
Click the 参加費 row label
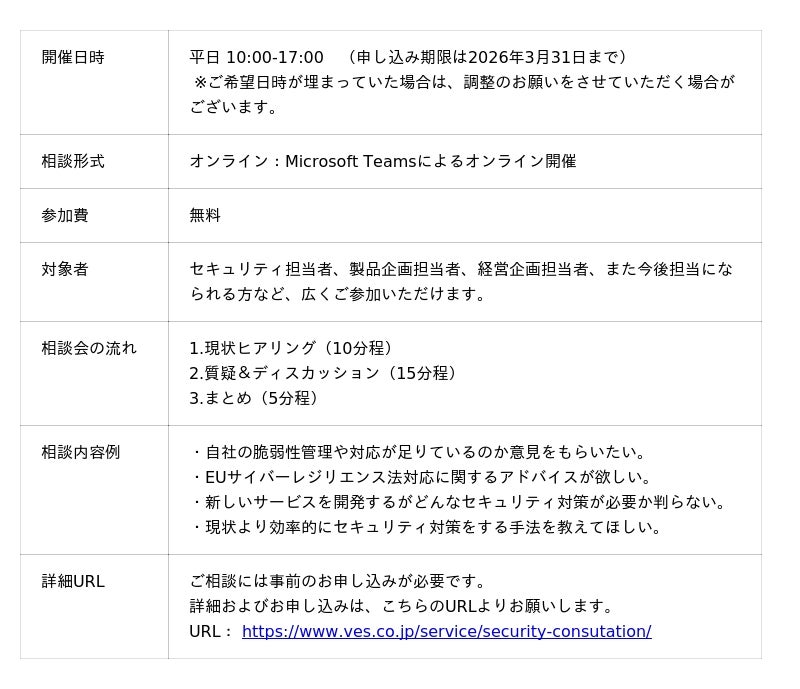tap(65, 215)
